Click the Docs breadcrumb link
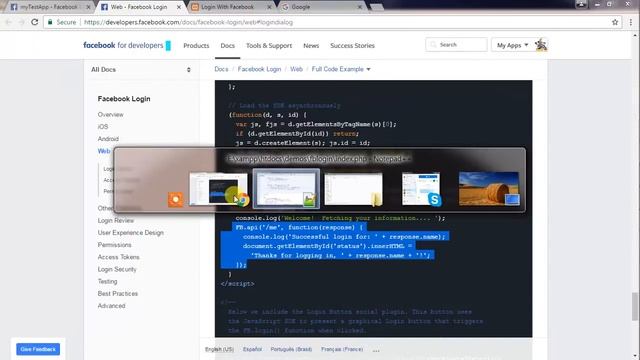This screenshot has width=640, height=360. pos(221,69)
